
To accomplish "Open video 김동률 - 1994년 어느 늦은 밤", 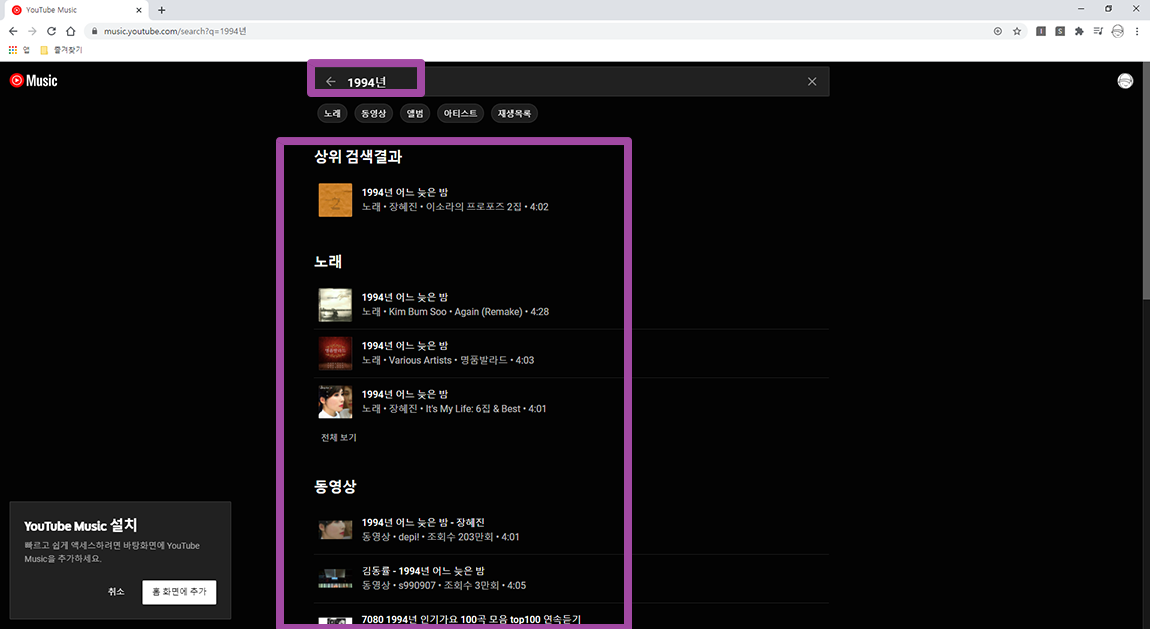I will [x=423, y=571].
